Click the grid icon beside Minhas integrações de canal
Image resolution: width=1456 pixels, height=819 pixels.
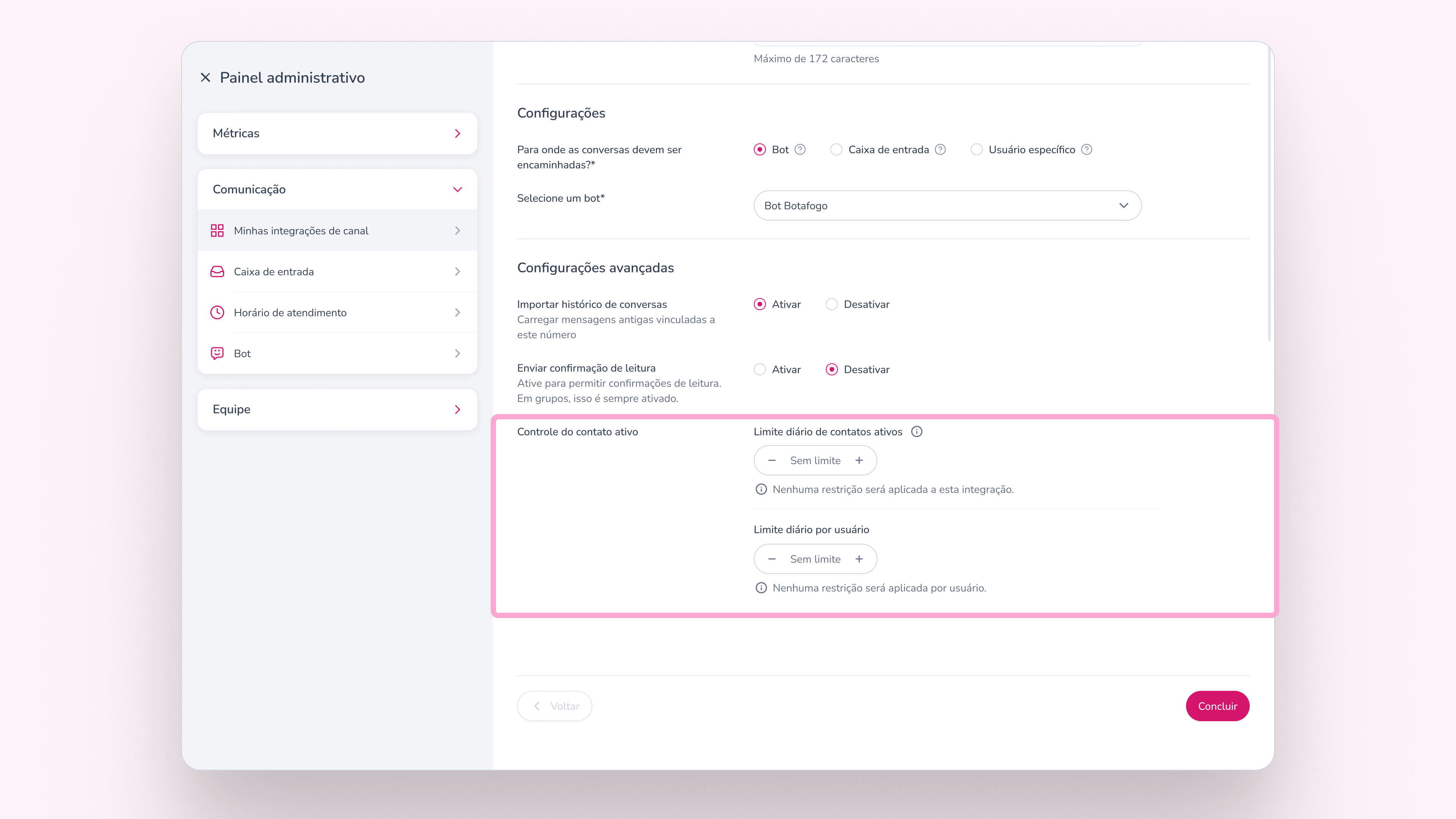tap(217, 231)
